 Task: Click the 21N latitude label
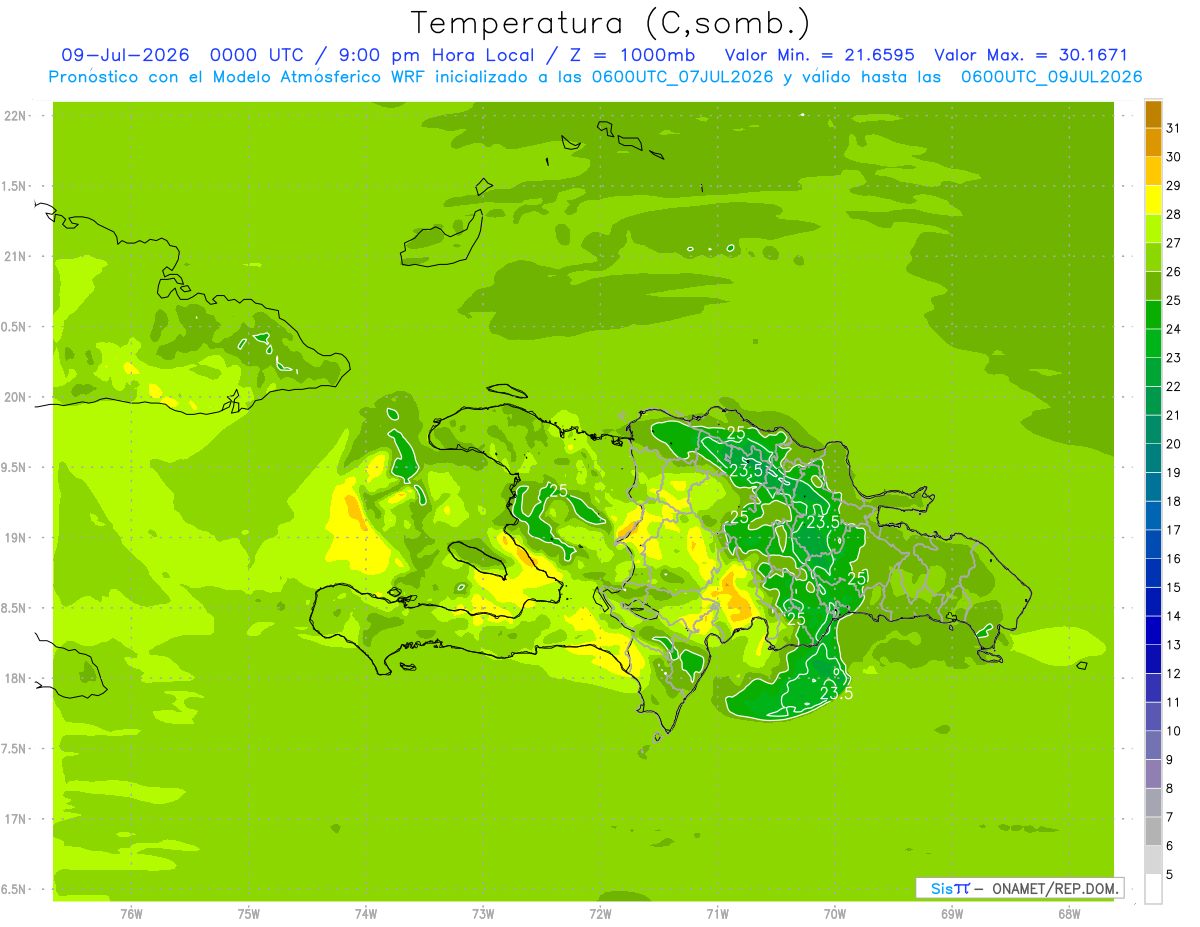[x=16, y=257]
